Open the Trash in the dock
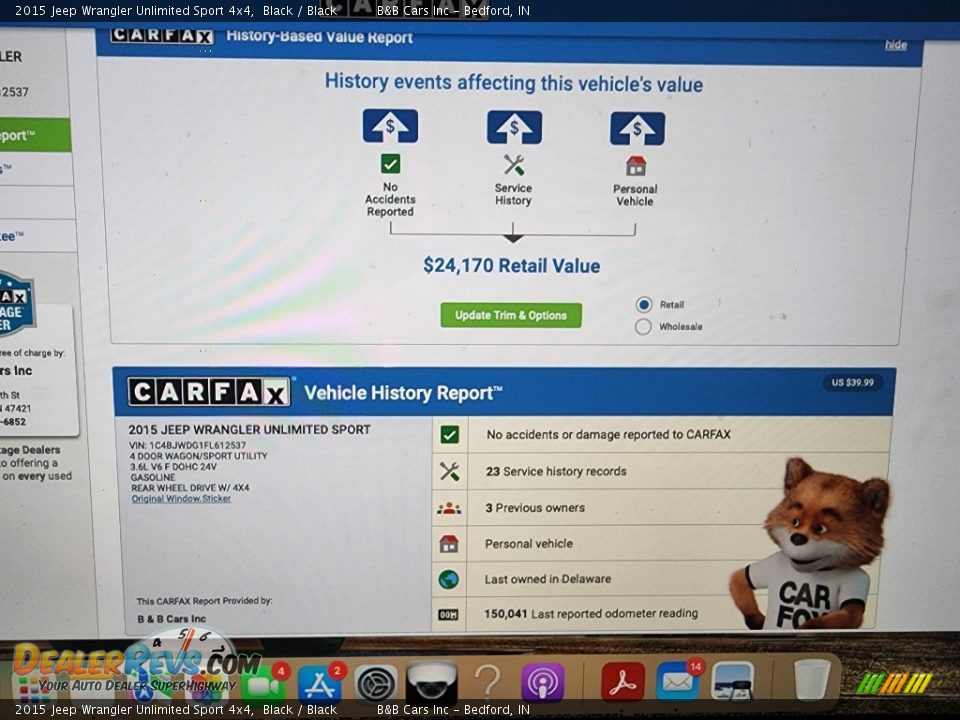960x720 pixels. [812, 681]
